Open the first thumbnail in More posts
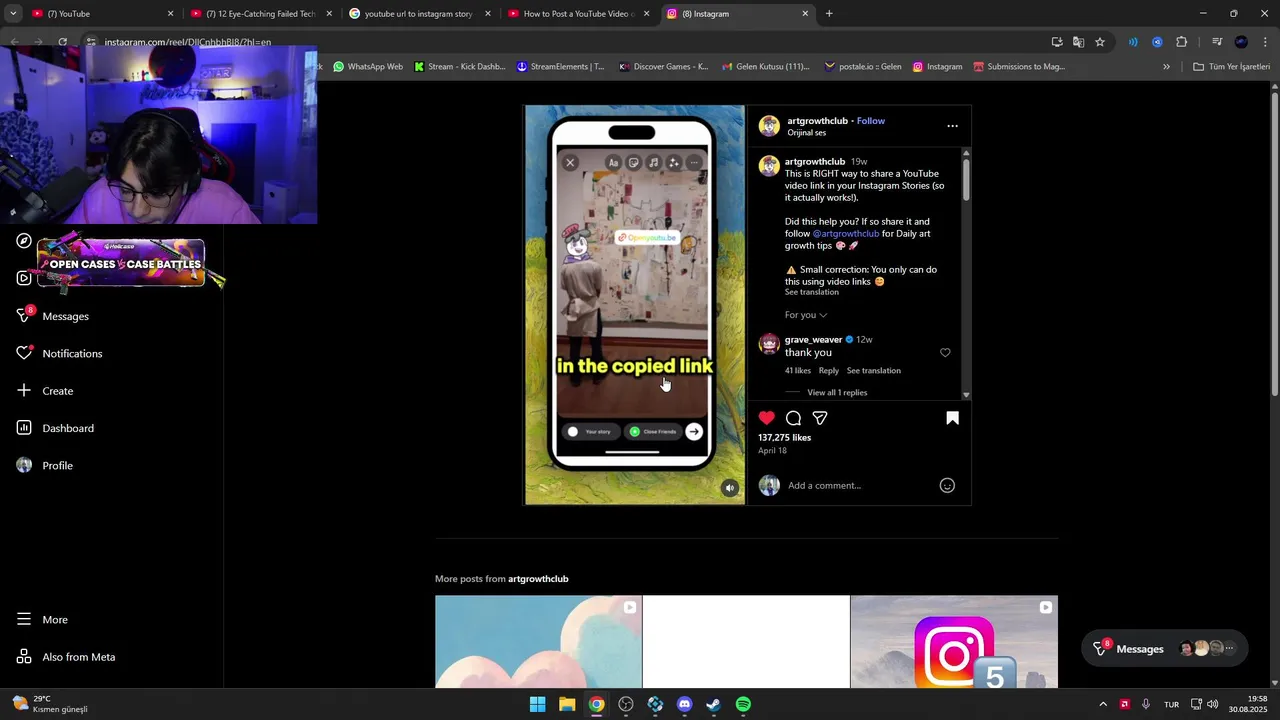The height and width of the screenshot is (720, 1280). (538, 642)
